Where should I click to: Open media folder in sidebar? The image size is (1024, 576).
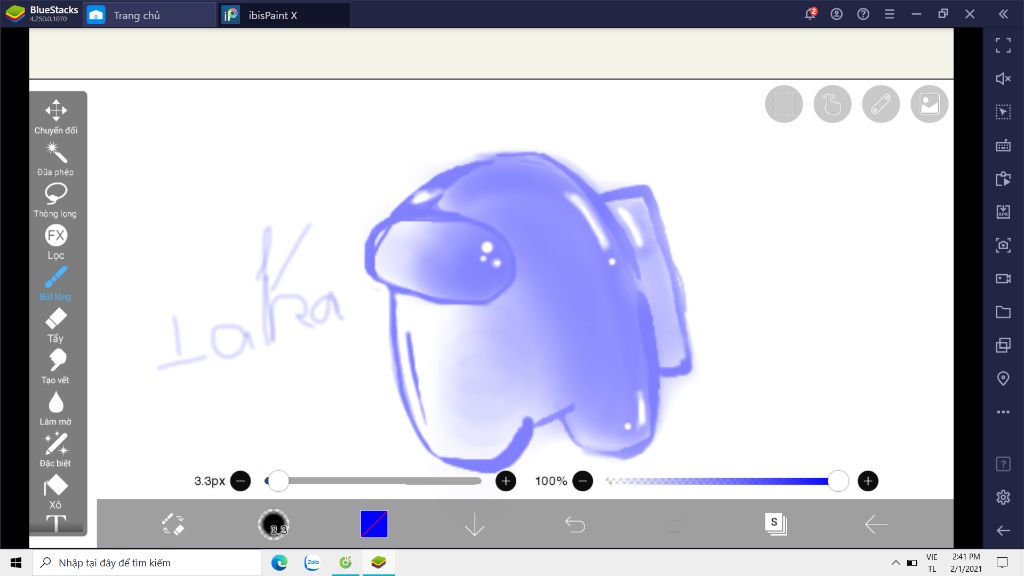[x=1003, y=312]
